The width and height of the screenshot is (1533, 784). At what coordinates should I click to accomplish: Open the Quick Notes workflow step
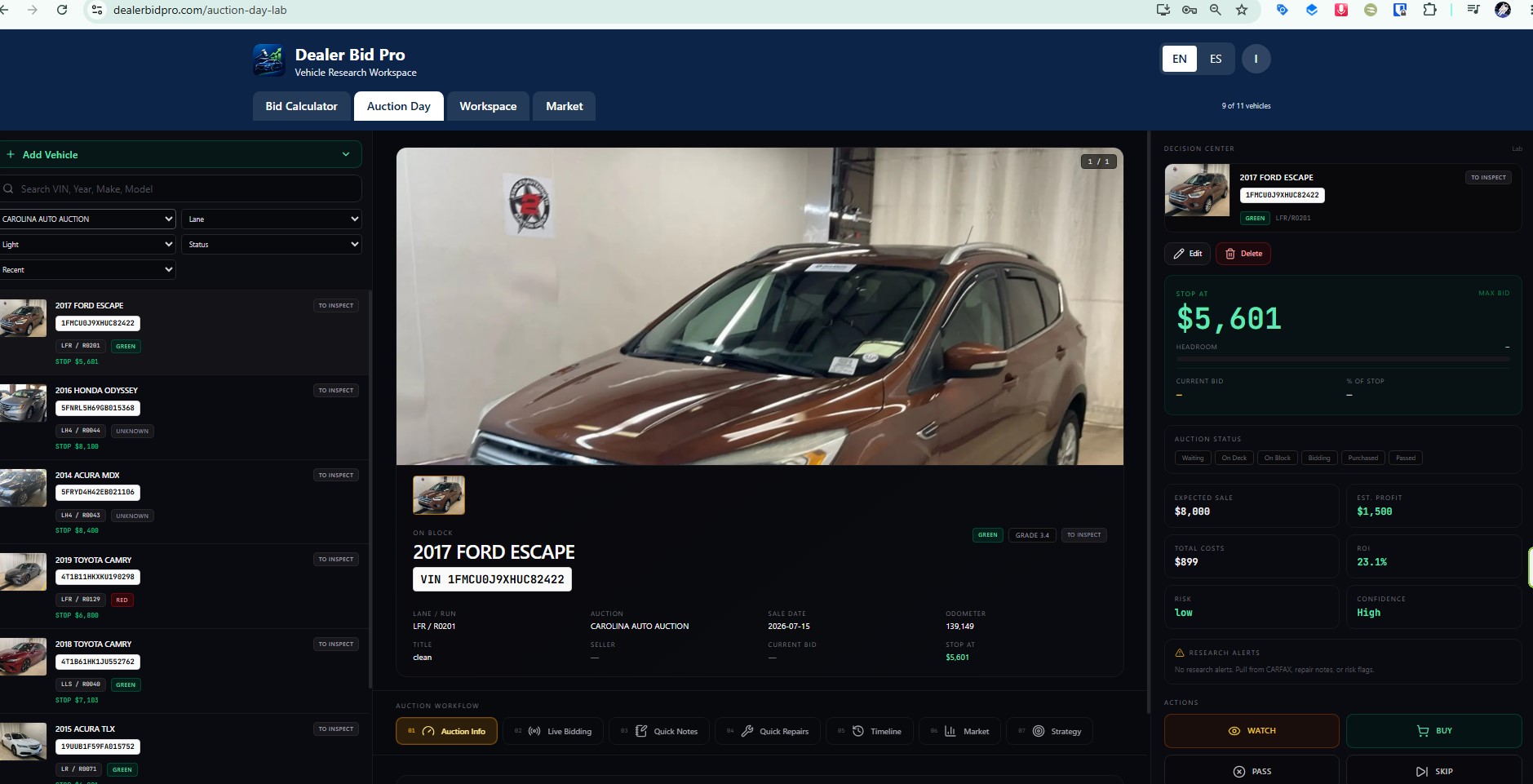pyautogui.click(x=659, y=731)
